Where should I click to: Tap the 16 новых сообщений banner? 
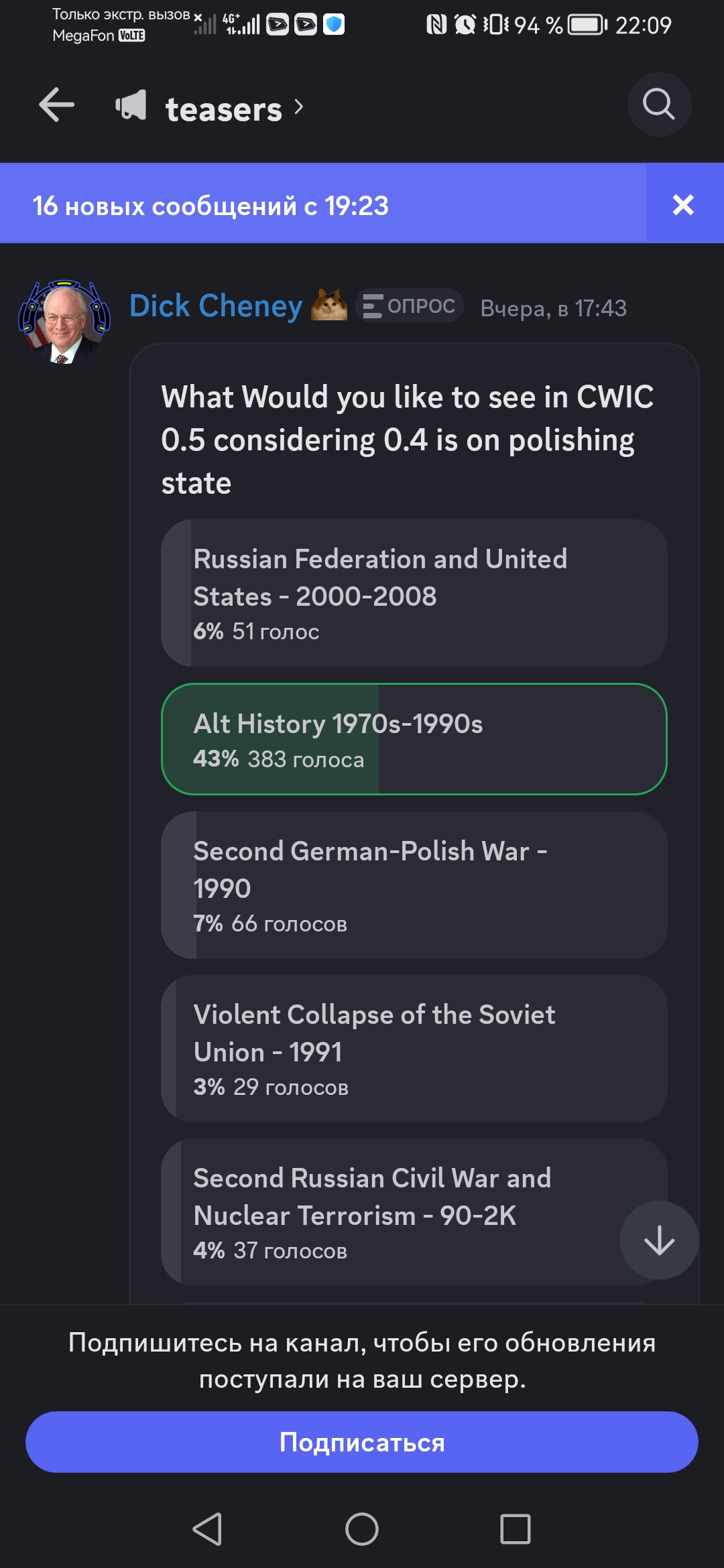[x=323, y=205]
